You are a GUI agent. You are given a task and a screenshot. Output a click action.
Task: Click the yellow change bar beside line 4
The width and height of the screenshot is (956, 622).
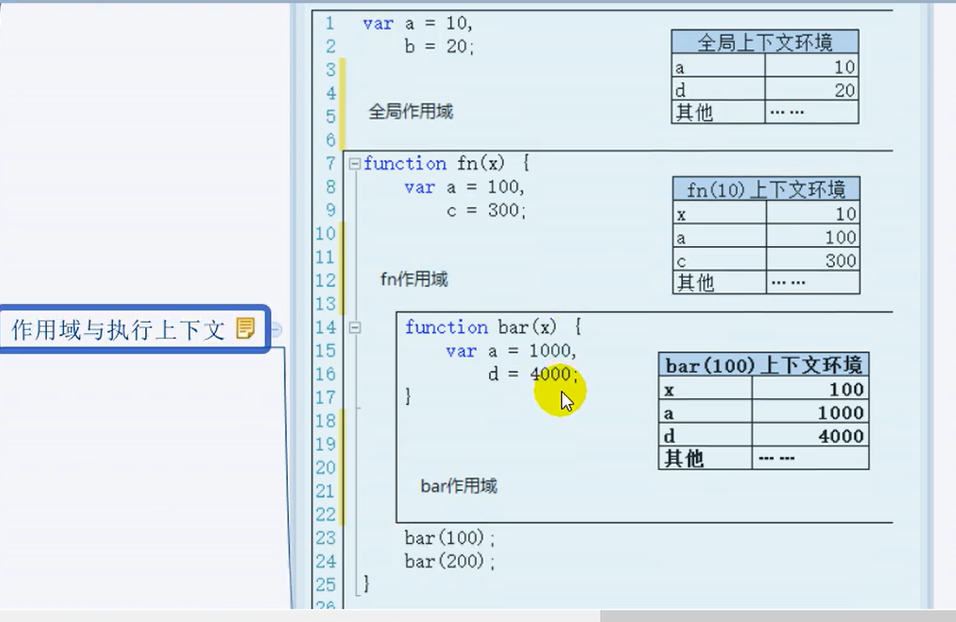tap(344, 93)
